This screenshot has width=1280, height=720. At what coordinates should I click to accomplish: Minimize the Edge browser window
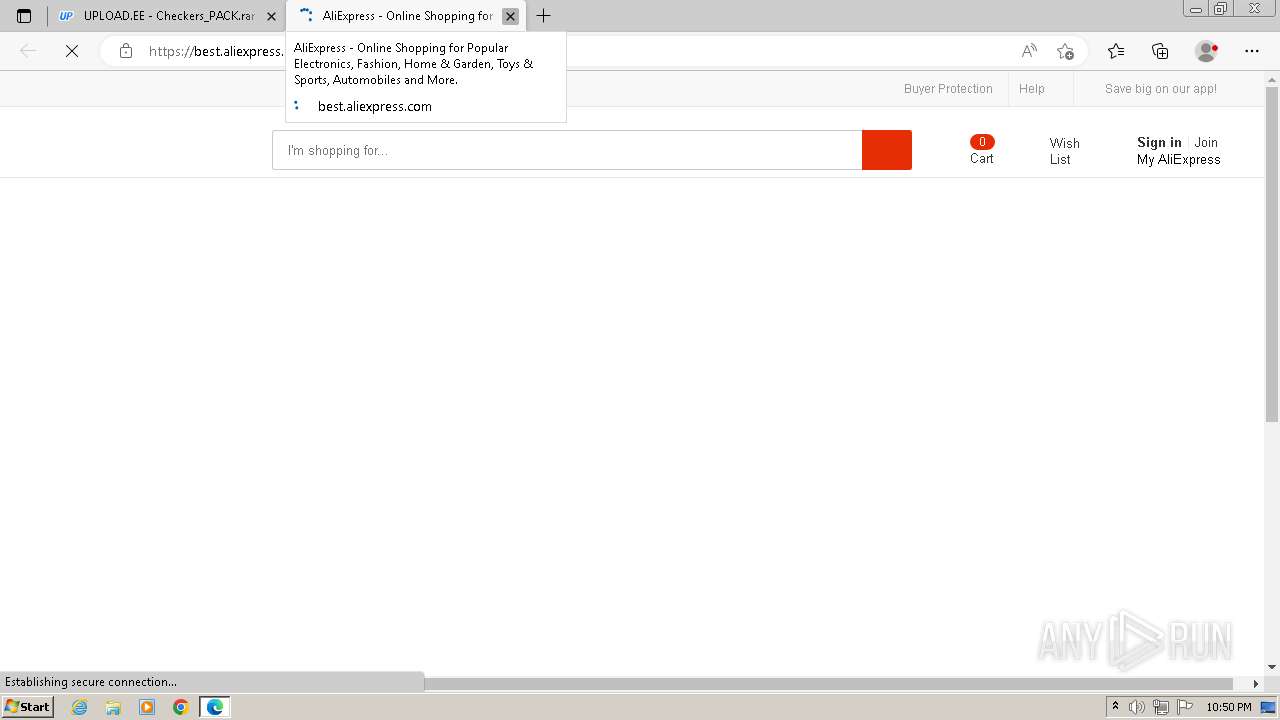point(1195,9)
